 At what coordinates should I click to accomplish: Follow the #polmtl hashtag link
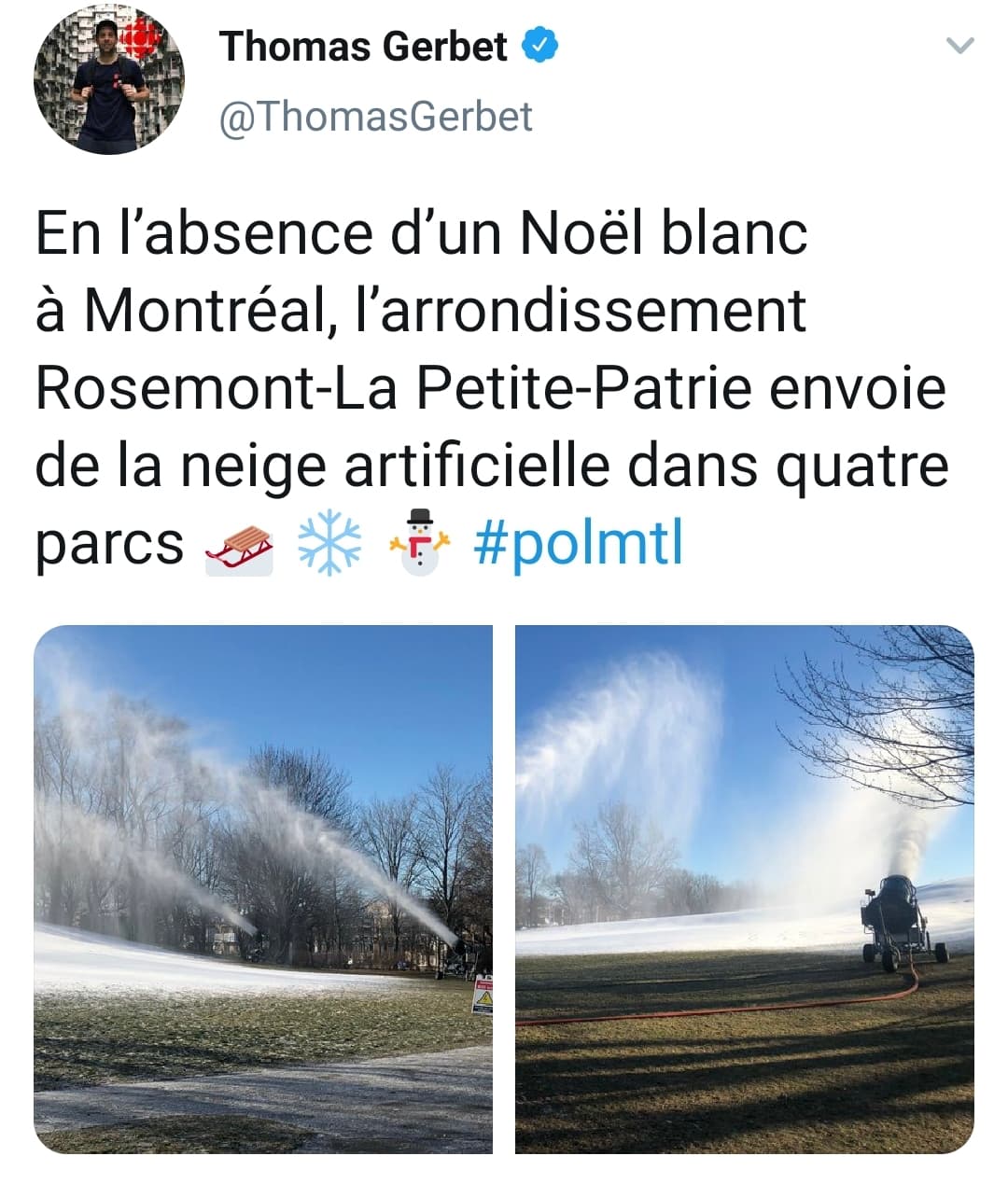[x=579, y=543]
